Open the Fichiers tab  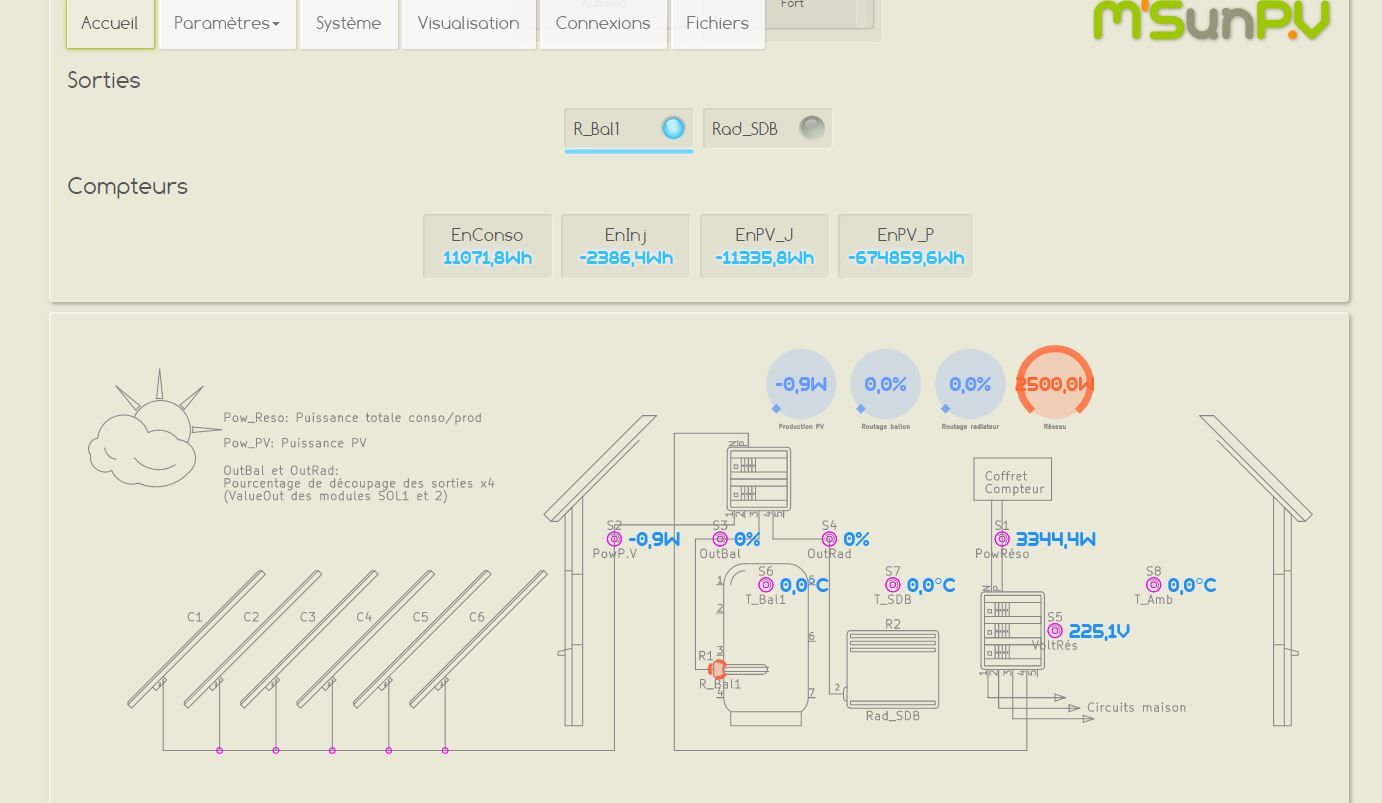pyautogui.click(x=717, y=23)
